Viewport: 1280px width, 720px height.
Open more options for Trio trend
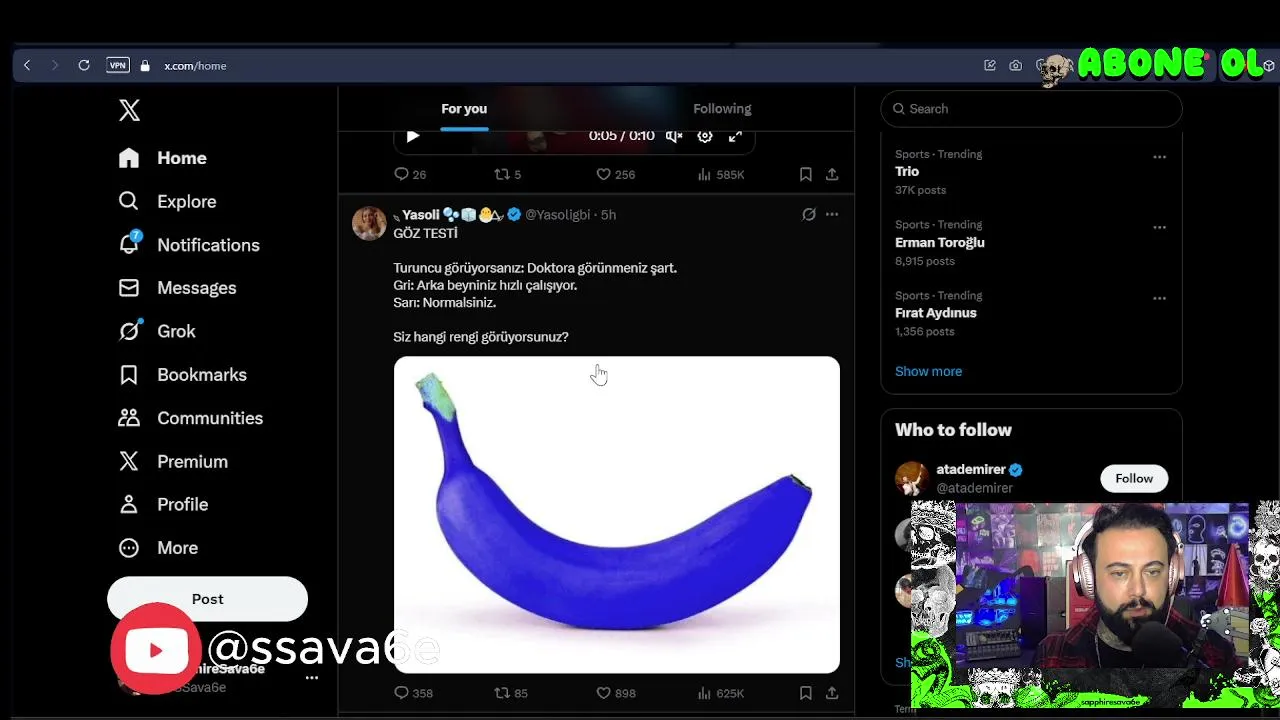tap(1159, 157)
